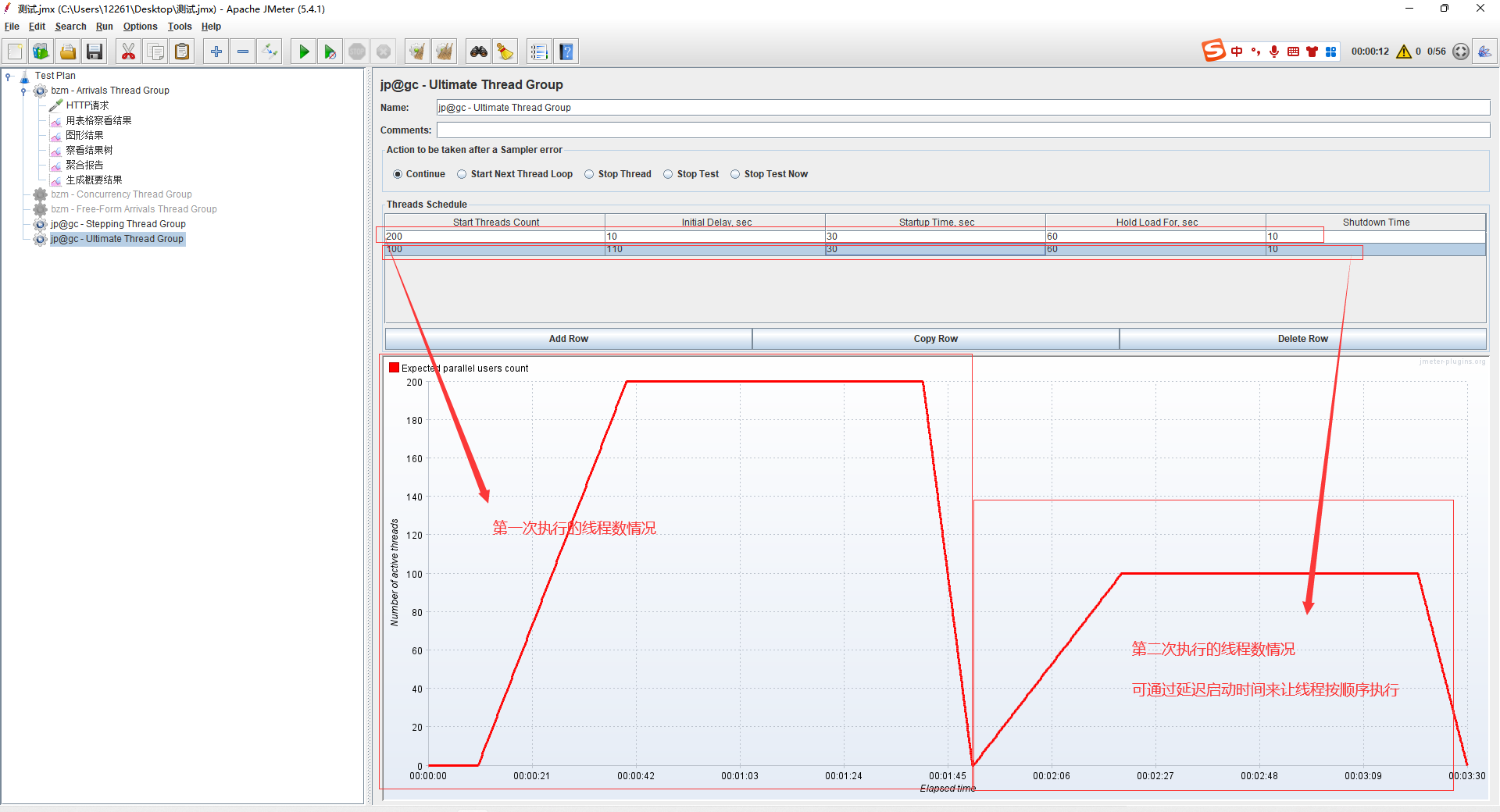Viewport: 1500px width, 812px height.
Task: Click the Clear results broom icon
Action: (x=417, y=52)
